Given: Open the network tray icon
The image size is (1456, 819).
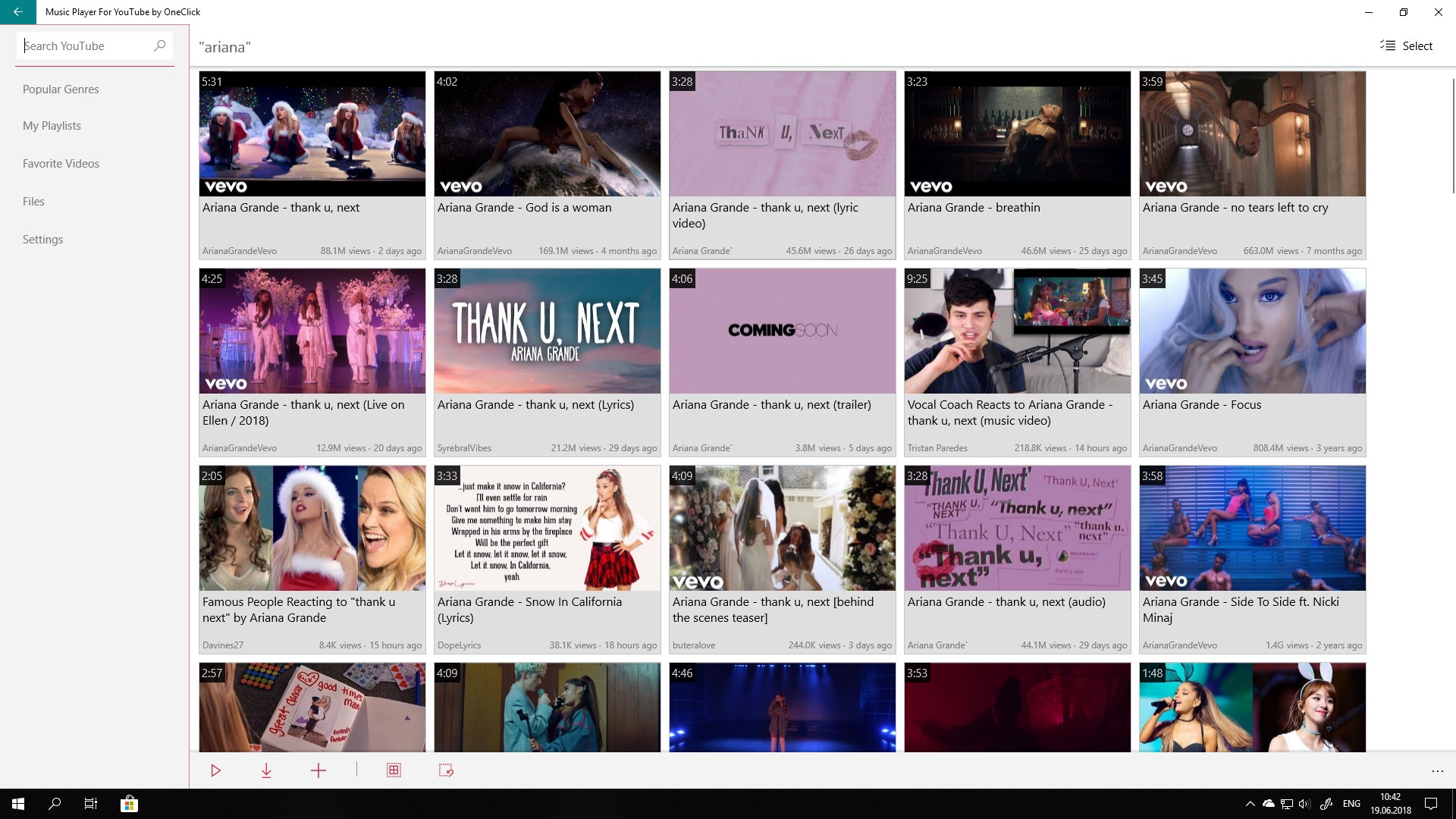Looking at the screenshot, I should (x=1287, y=804).
